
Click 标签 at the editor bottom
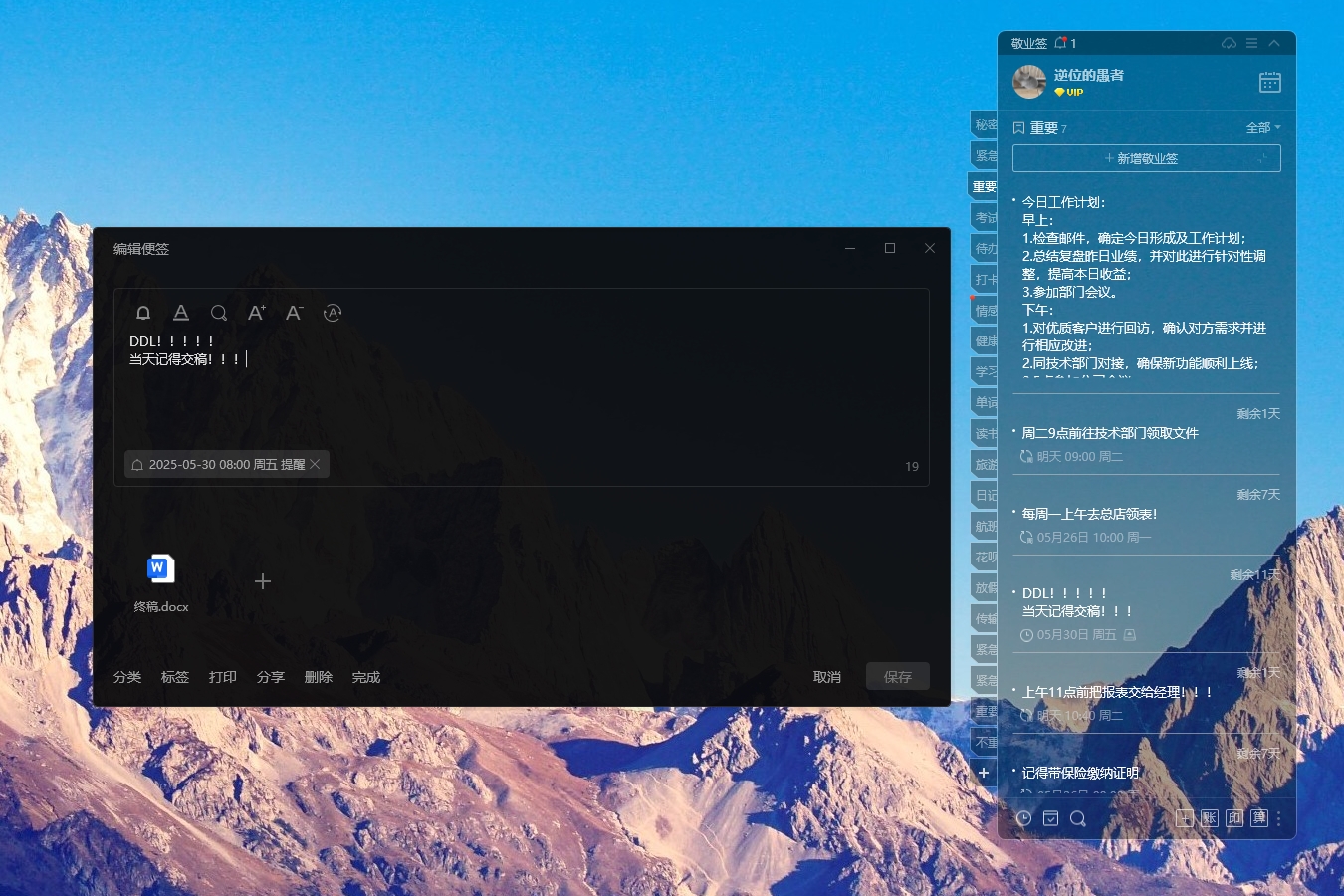[x=175, y=677]
